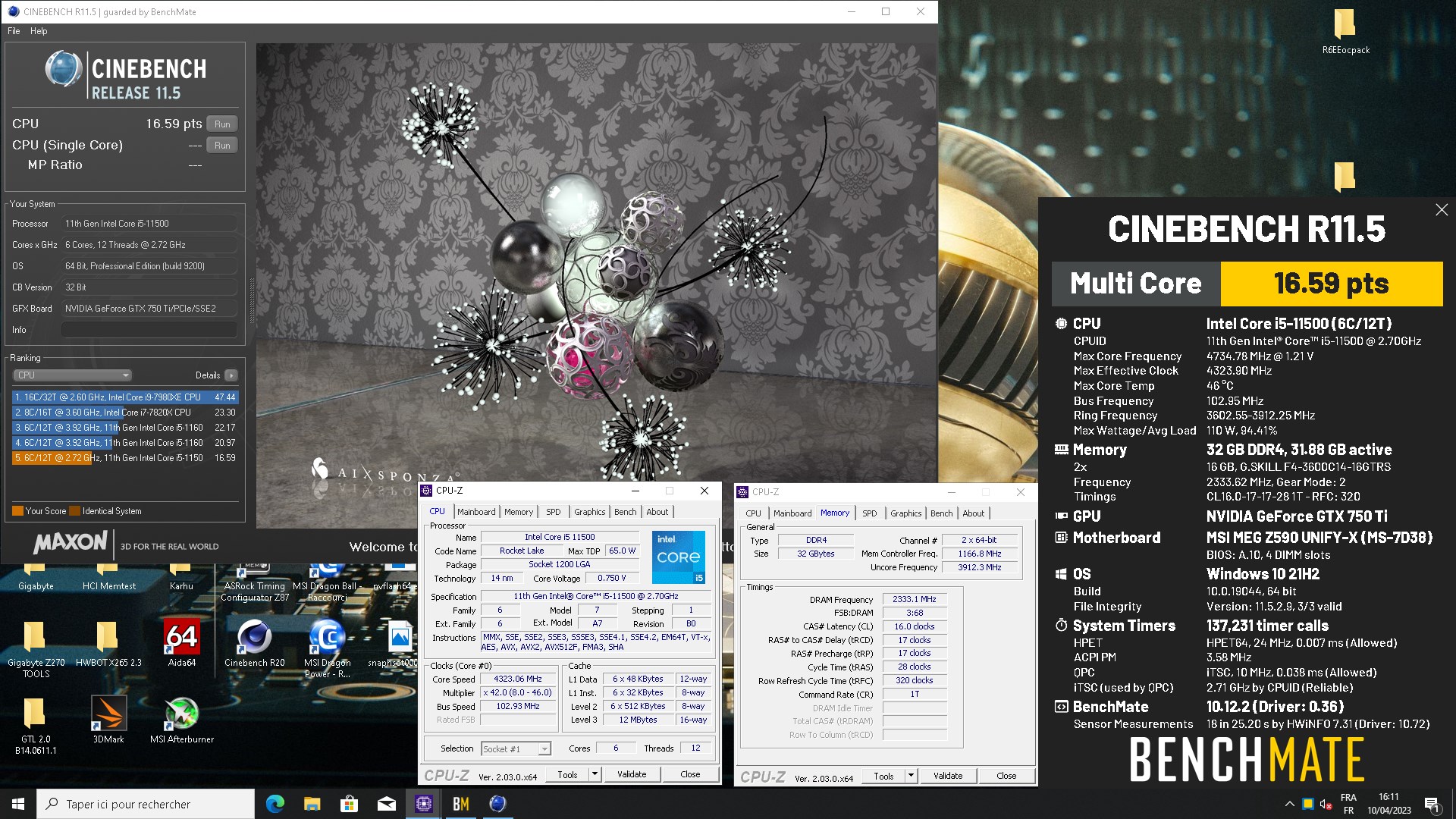The width and height of the screenshot is (1456, 819).
Task: Open Microsoft Edge from taskbar
Action: pyautogui.click(x=275, y=804)
